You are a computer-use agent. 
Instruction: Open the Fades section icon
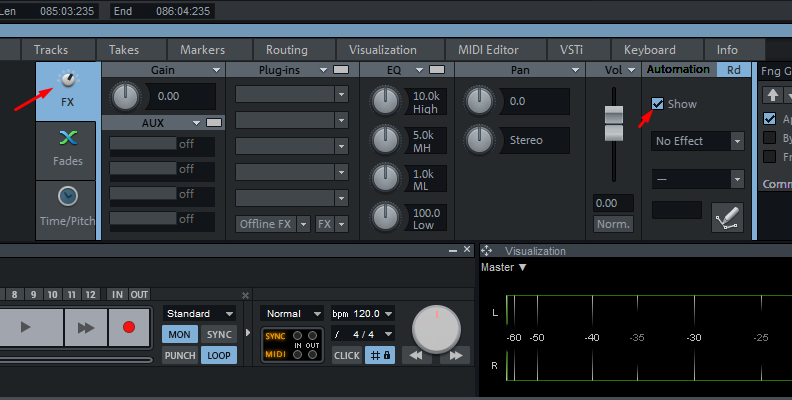click(68, 138)
